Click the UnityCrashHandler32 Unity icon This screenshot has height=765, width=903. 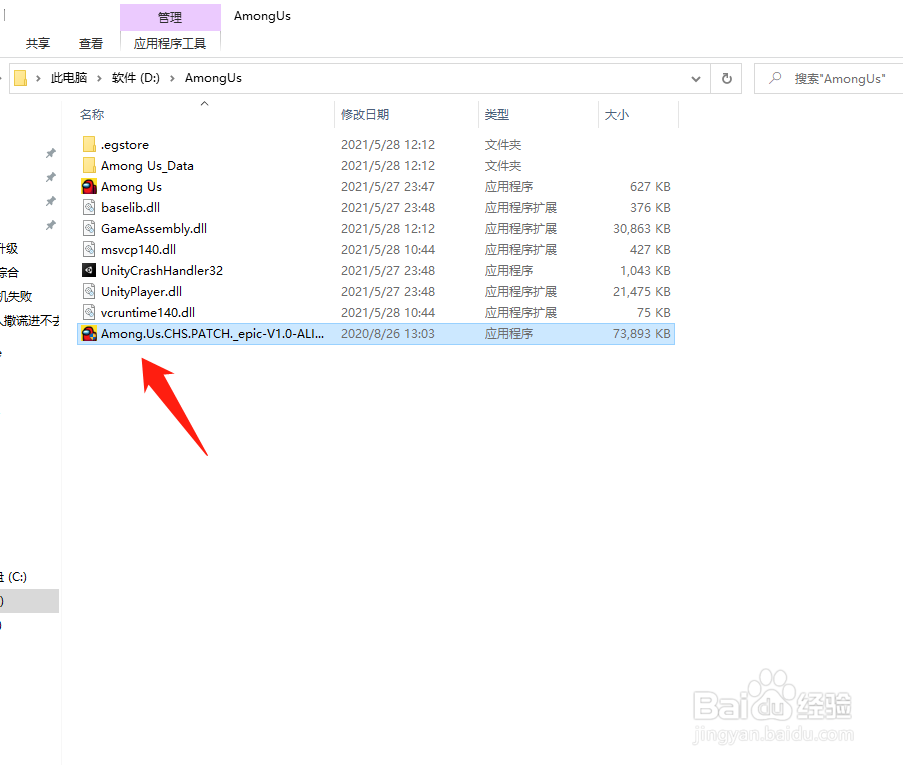[89, 270]
